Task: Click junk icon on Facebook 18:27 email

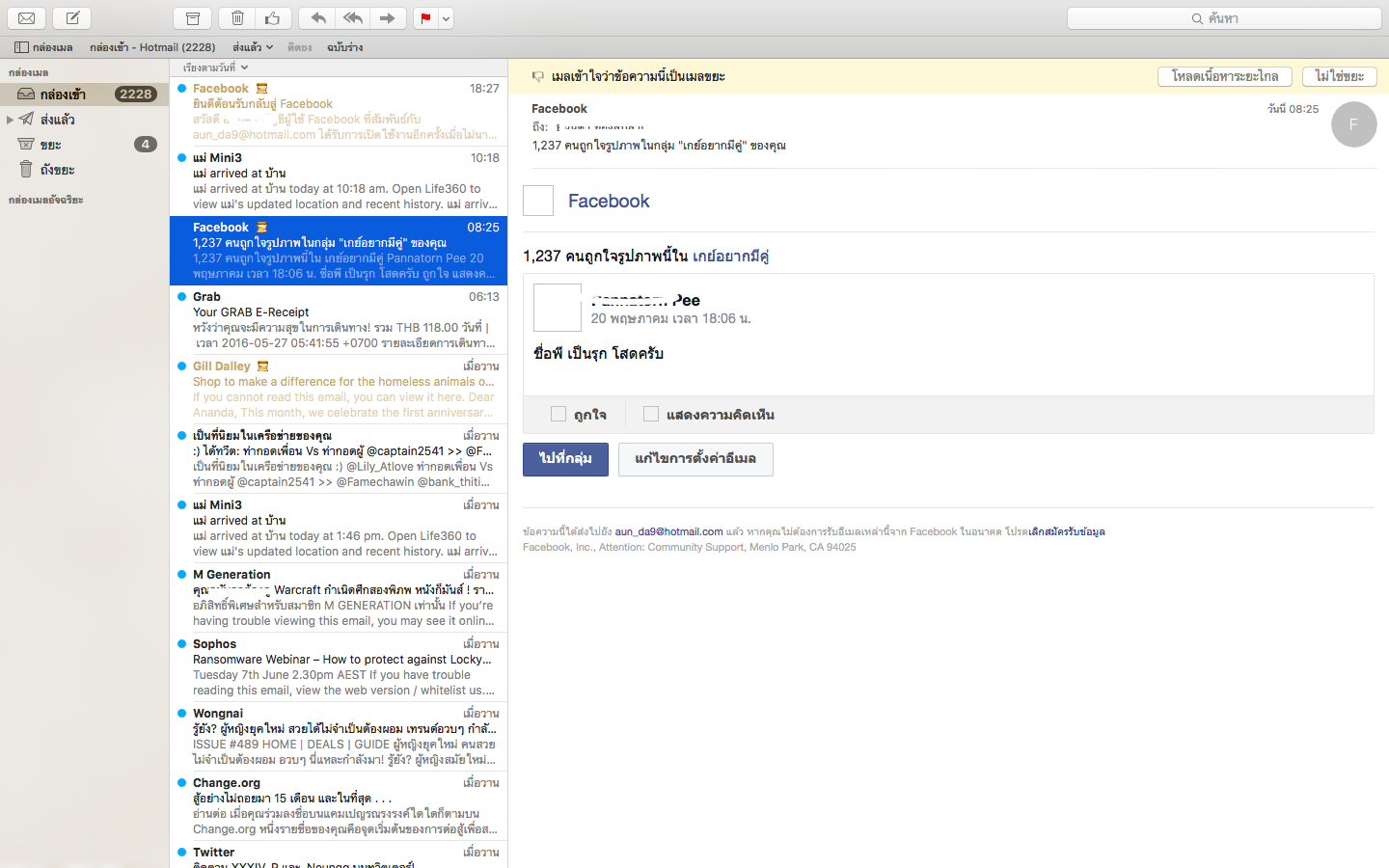Action: tap(261, 89)
